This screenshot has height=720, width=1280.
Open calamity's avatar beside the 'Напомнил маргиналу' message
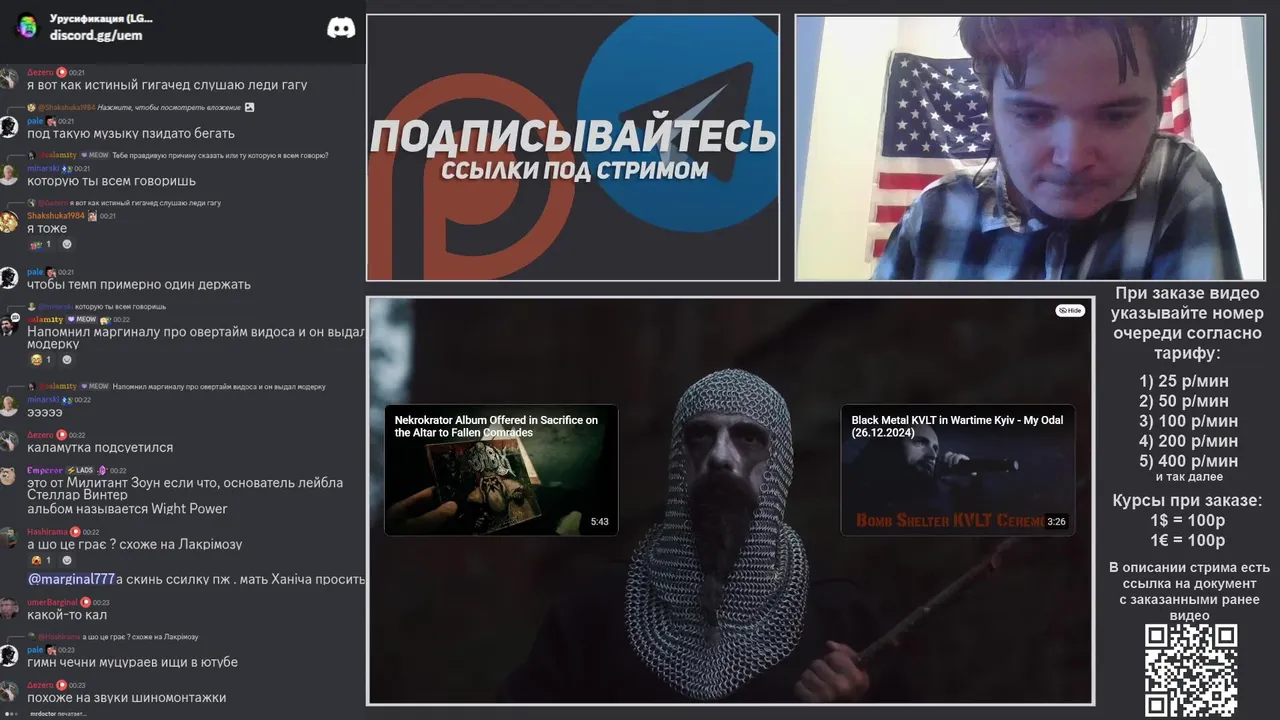pos(9,326)
